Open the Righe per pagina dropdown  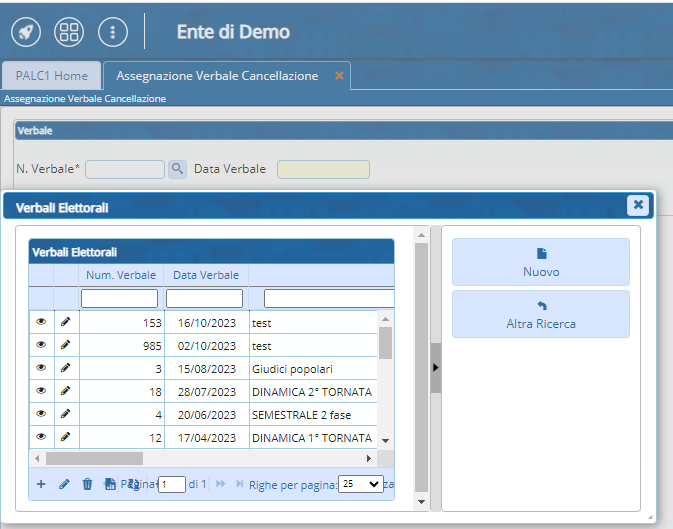(x=360, y=484)
